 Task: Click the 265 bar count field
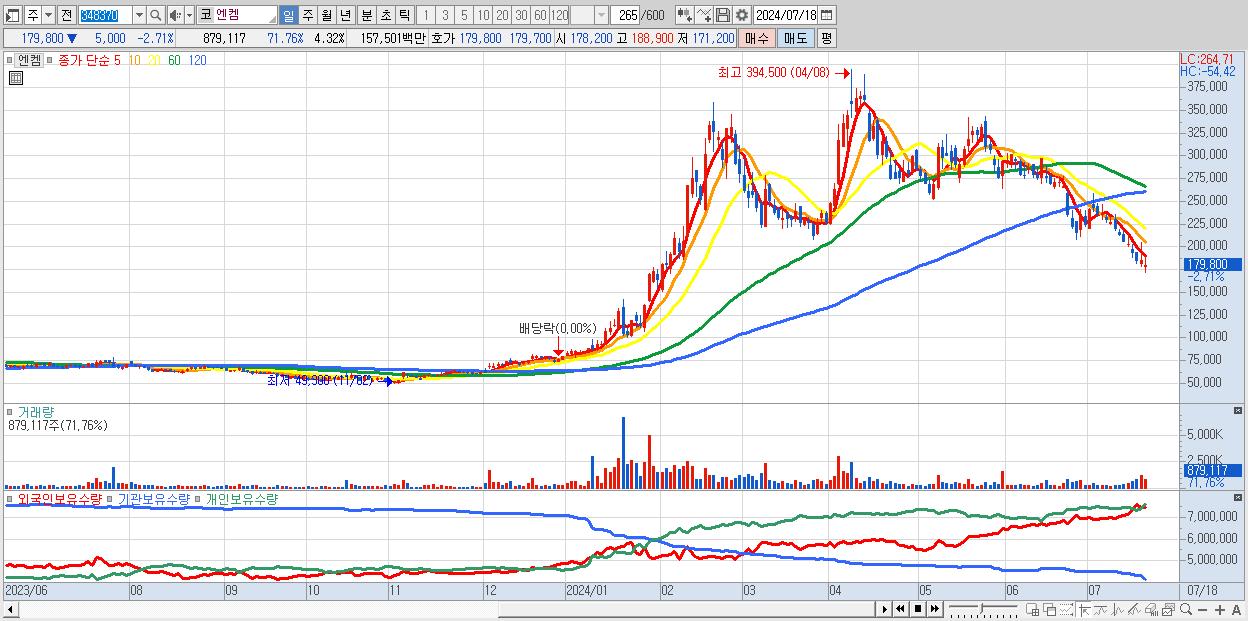tap(625, 15)
